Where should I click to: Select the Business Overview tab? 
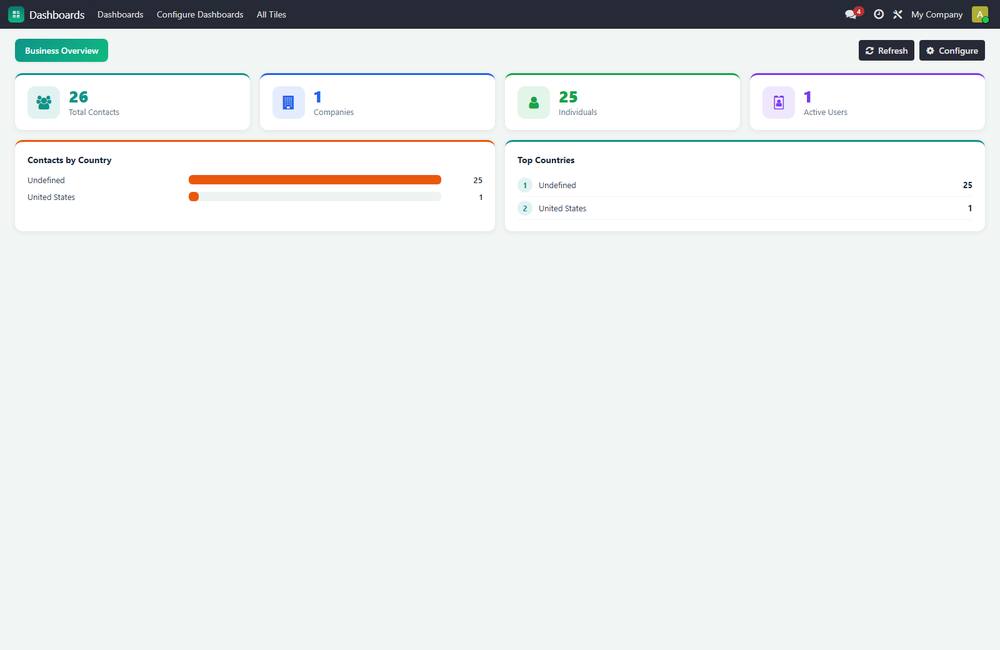61,50
